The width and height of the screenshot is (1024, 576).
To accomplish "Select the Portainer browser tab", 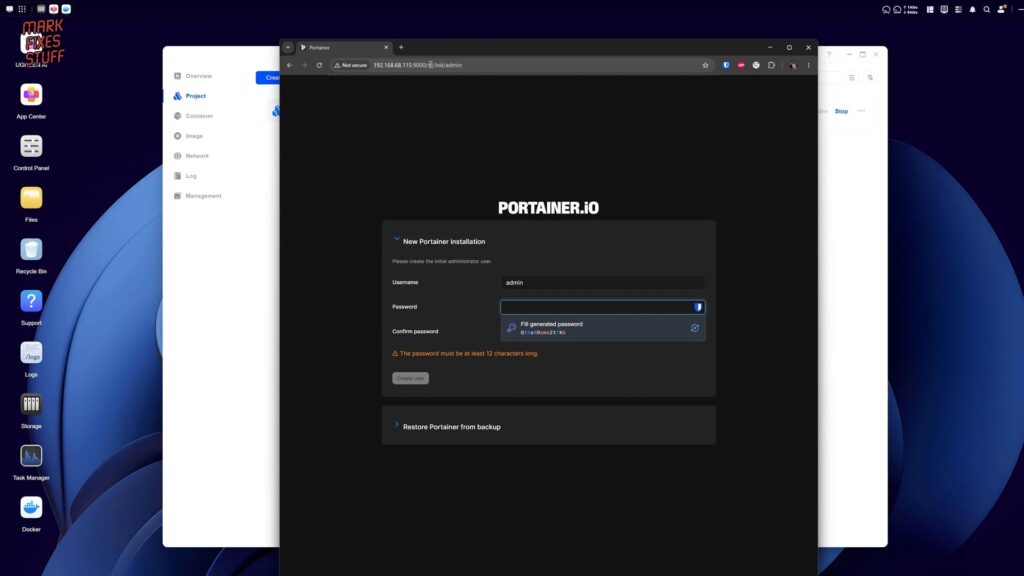I will tap(343, 48).
